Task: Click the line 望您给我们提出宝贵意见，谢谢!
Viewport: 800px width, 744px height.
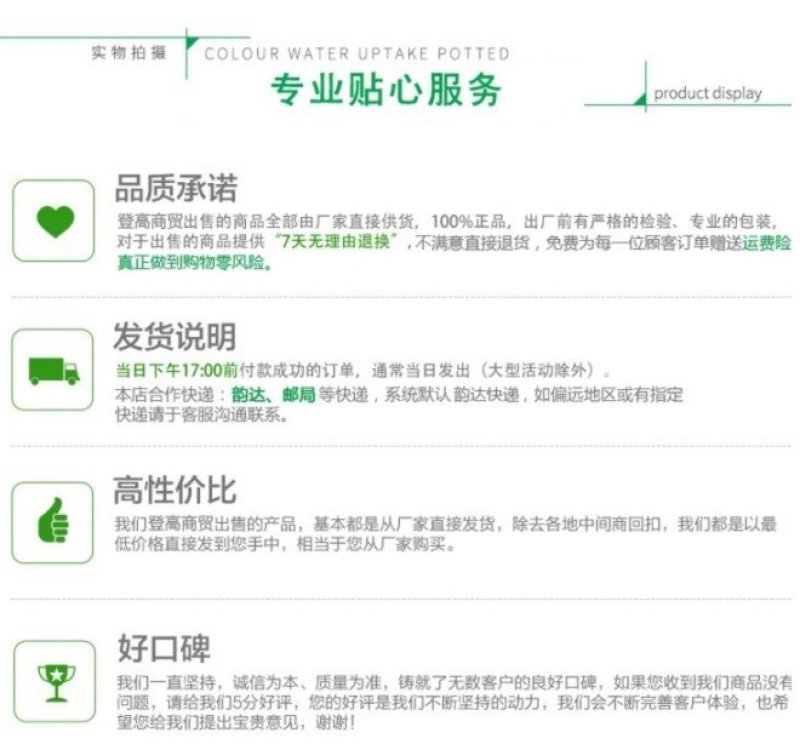Action: (x=236, y=723)
